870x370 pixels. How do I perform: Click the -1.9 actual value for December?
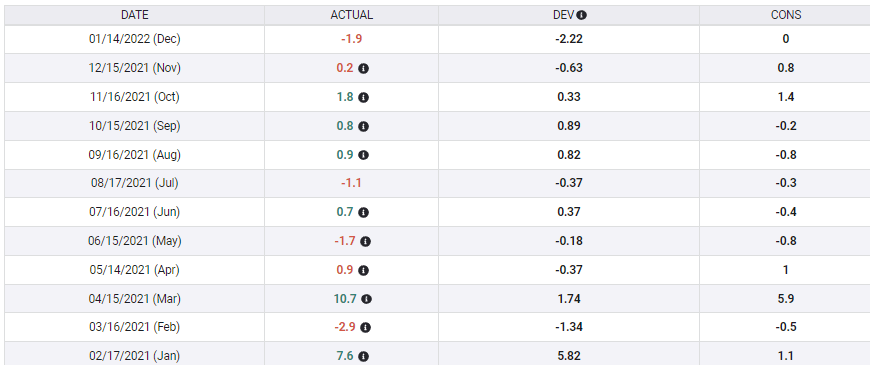pyautogui.click(x=352, y=39)
